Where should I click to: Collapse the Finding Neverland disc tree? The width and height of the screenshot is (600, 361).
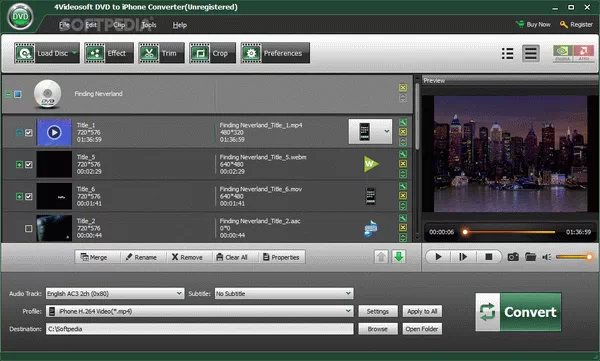(x=8, y=94)
